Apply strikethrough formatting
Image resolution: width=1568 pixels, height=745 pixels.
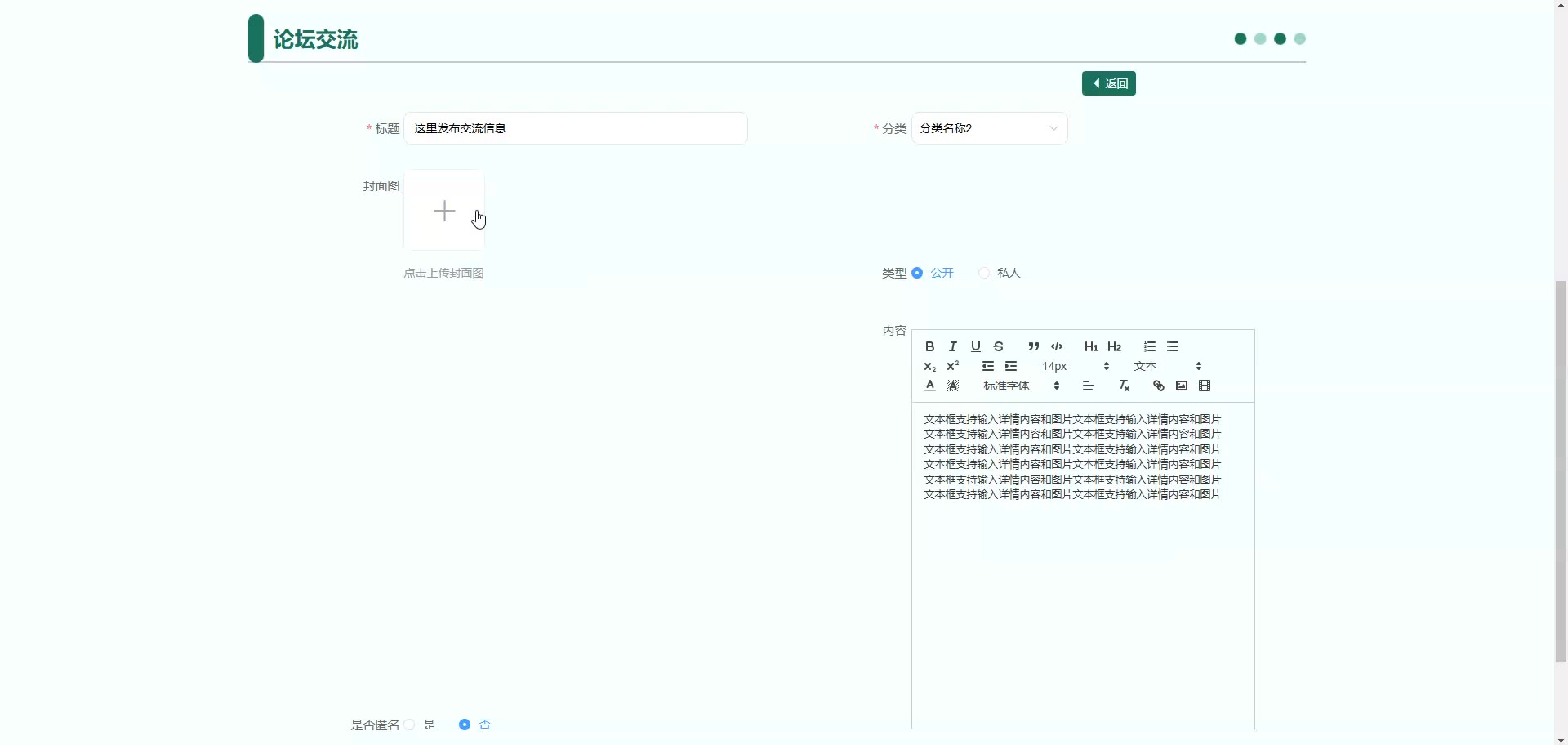[998, 346]
